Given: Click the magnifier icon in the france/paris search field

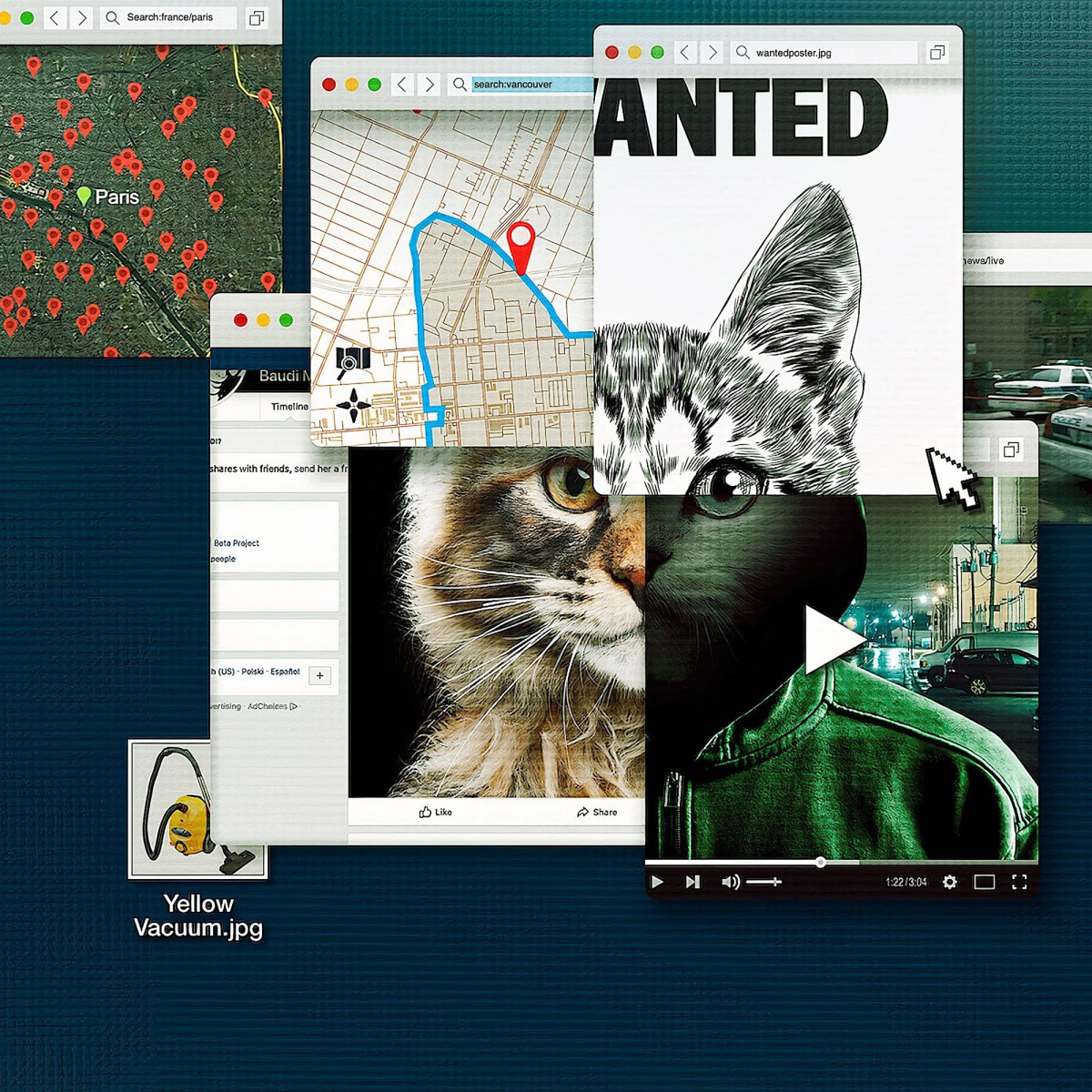Looking at the screenshot, I should point(111,17).
